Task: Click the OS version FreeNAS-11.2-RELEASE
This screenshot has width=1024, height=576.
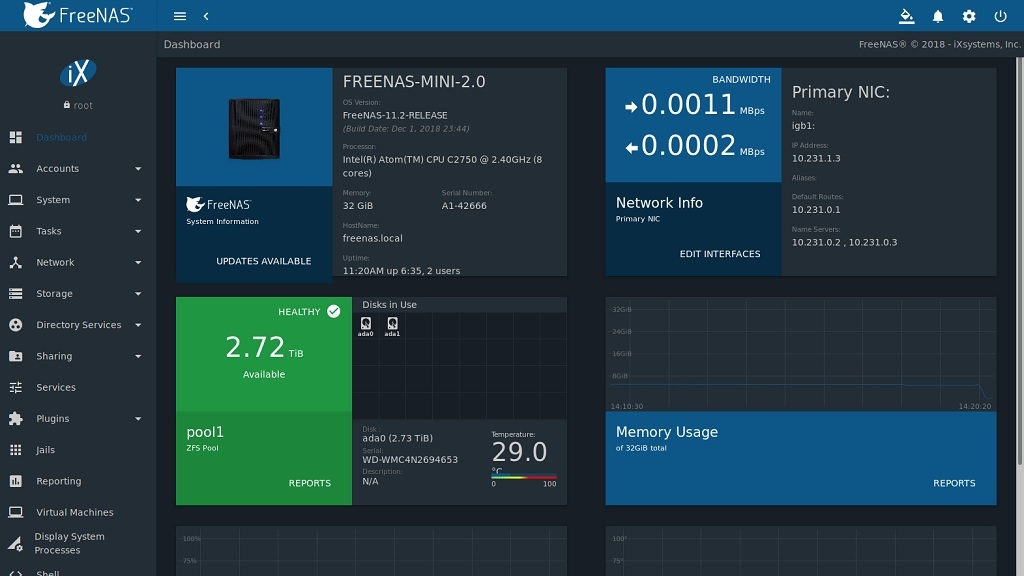Action: tap(395, 116)
